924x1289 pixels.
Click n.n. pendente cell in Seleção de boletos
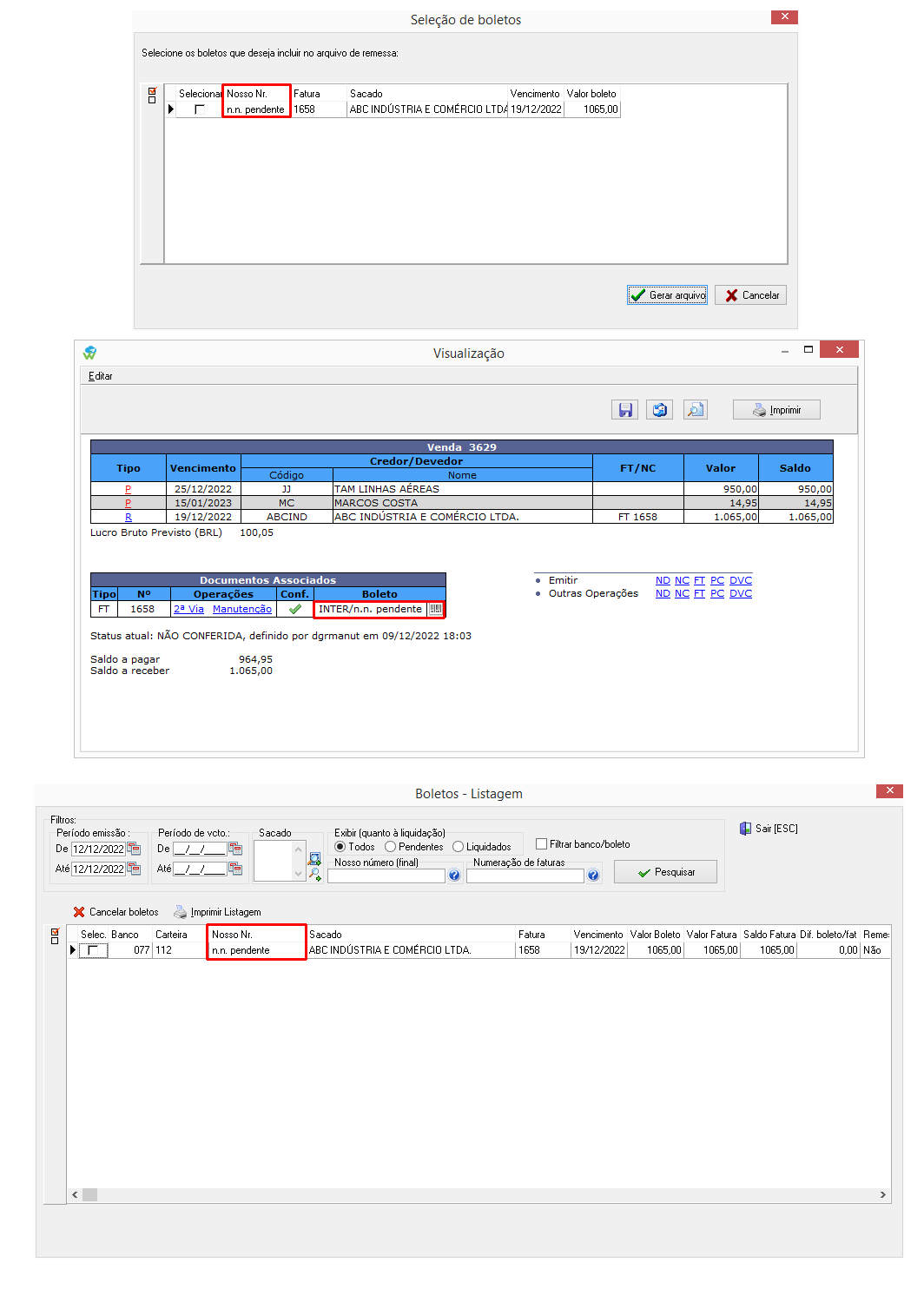click(x=255, y=109)
